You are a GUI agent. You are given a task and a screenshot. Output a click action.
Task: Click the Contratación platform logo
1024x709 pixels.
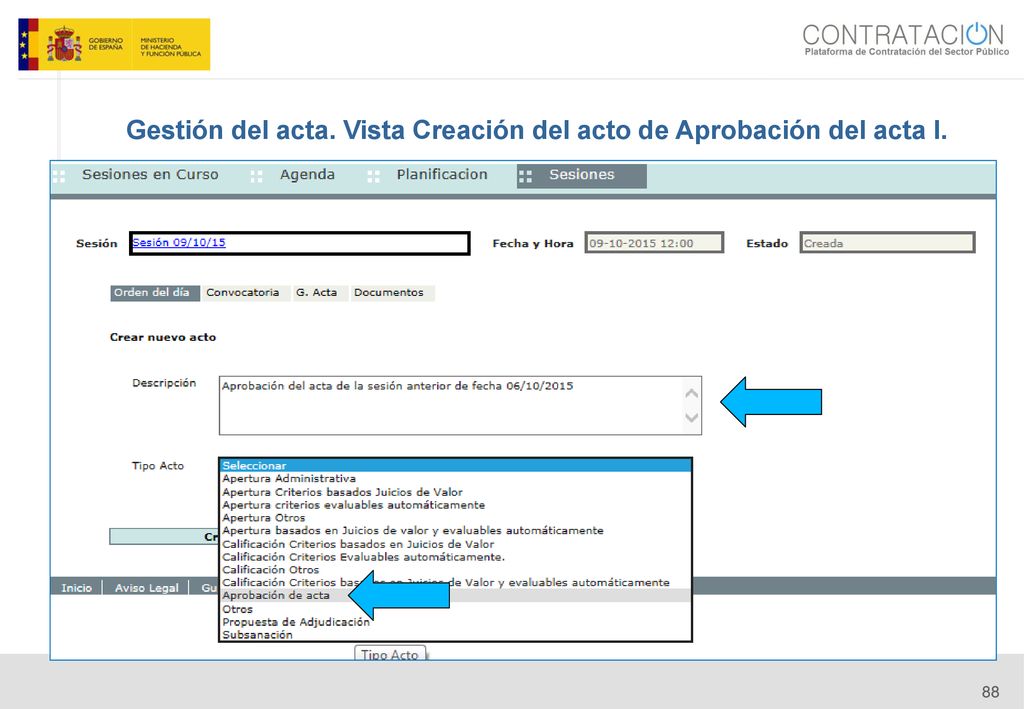(905, 39)
